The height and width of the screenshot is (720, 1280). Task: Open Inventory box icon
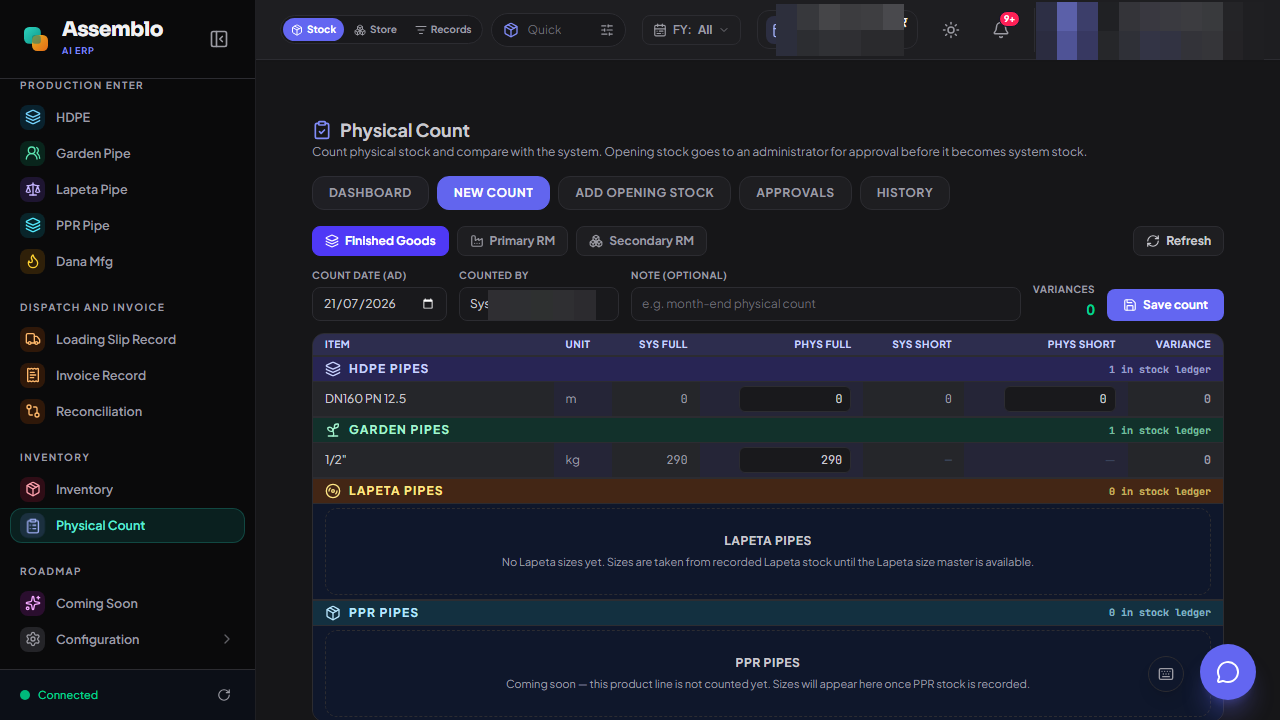[x=33, y=489]
